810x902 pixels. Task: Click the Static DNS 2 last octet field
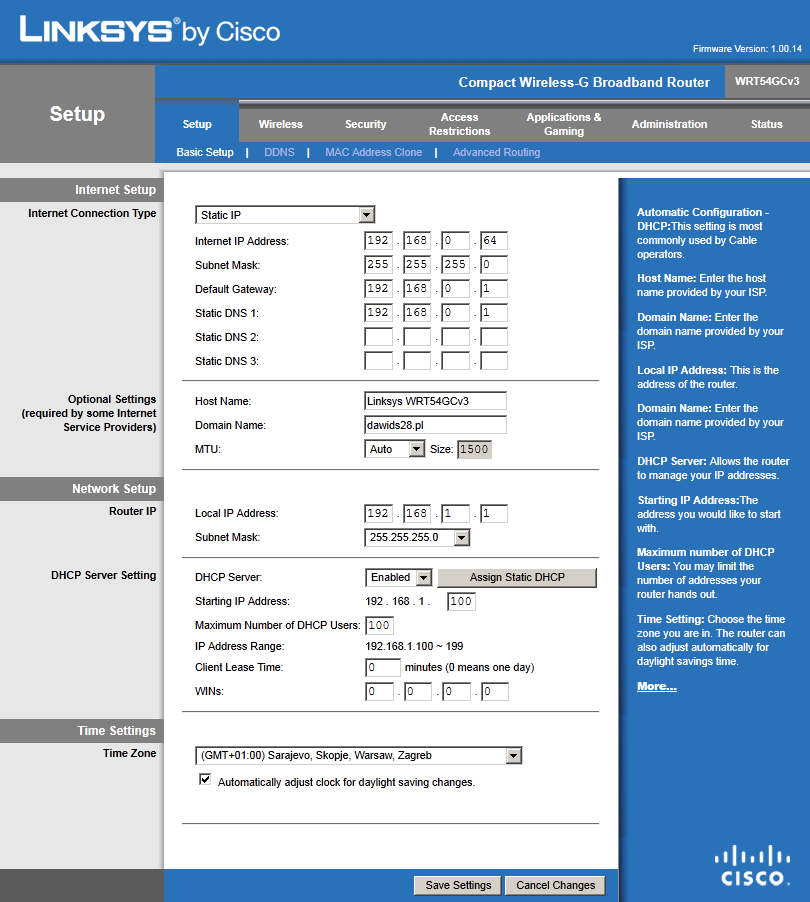[x=494, y=337]
